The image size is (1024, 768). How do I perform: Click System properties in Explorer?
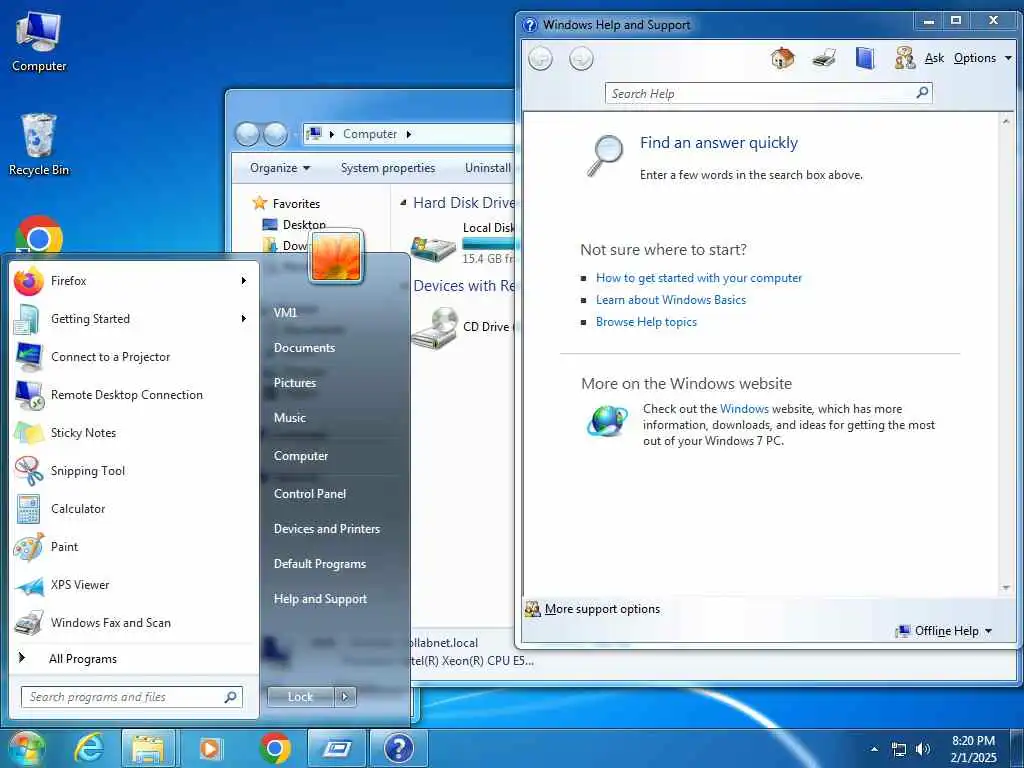387,168
